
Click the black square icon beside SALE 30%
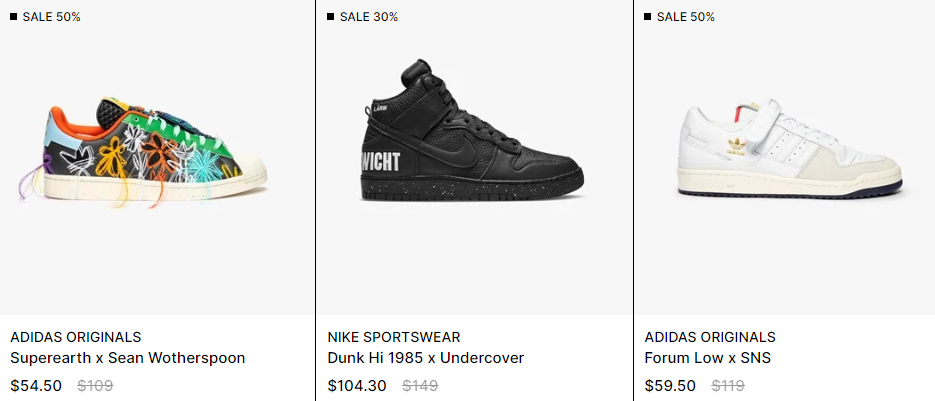[330, 17]
